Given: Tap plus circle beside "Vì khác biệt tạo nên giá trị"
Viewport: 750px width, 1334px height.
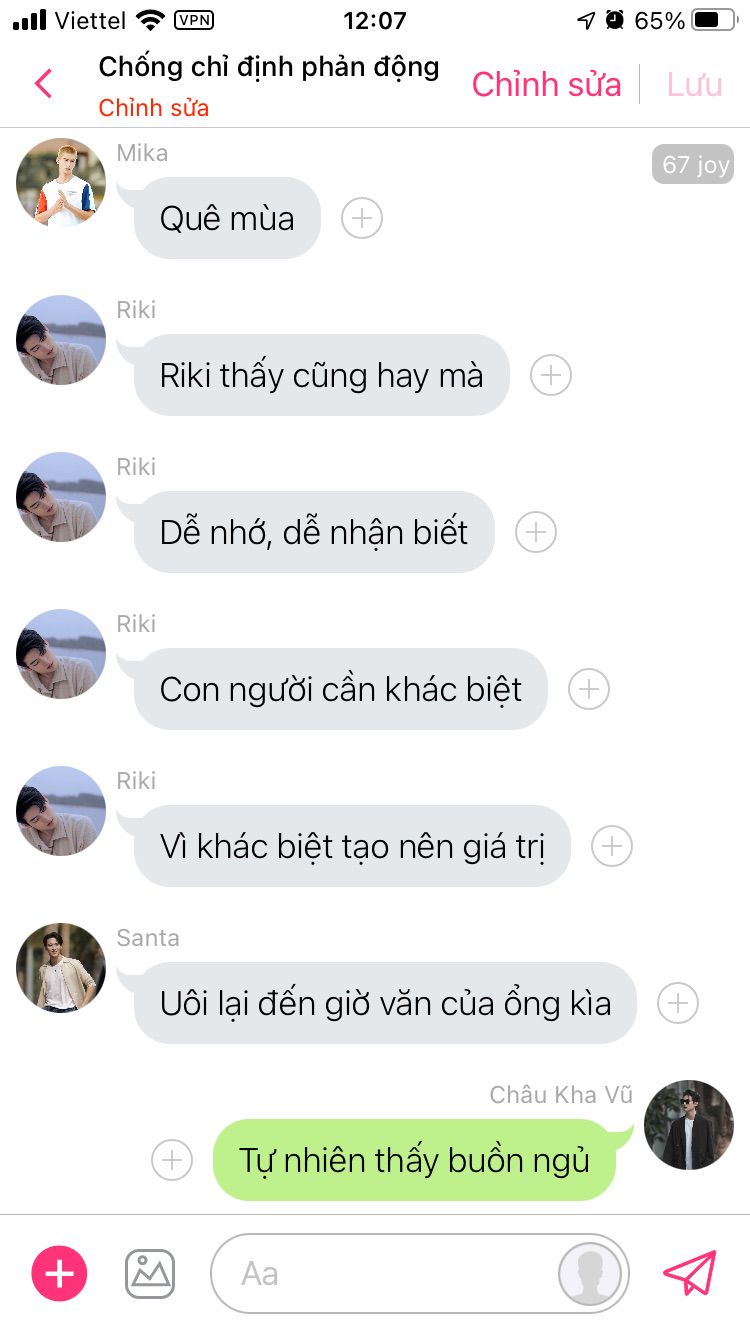Looking at the screenshot, I should coord(612,845).
